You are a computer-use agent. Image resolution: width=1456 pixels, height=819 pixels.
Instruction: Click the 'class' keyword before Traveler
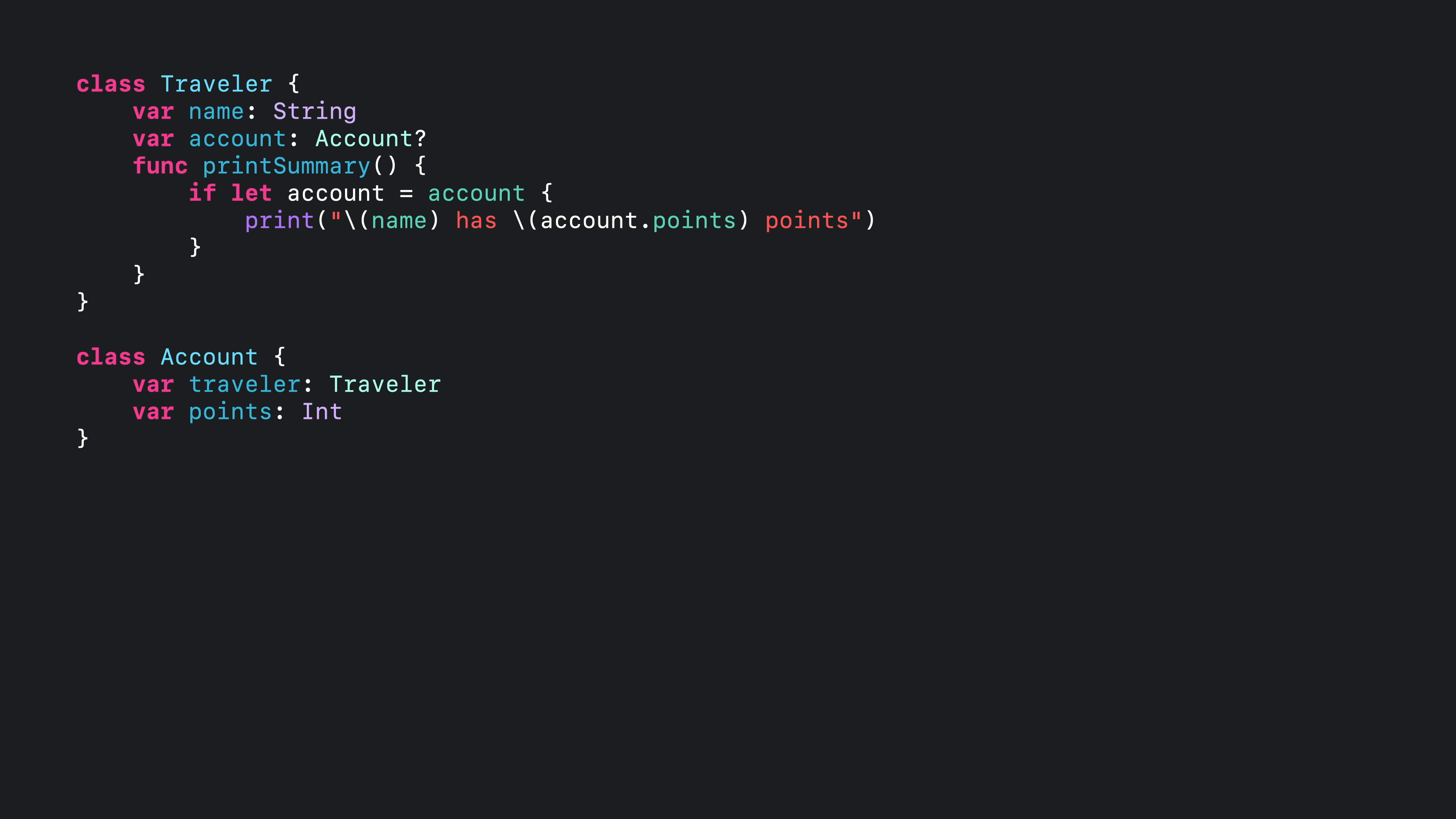coord(111,84)
